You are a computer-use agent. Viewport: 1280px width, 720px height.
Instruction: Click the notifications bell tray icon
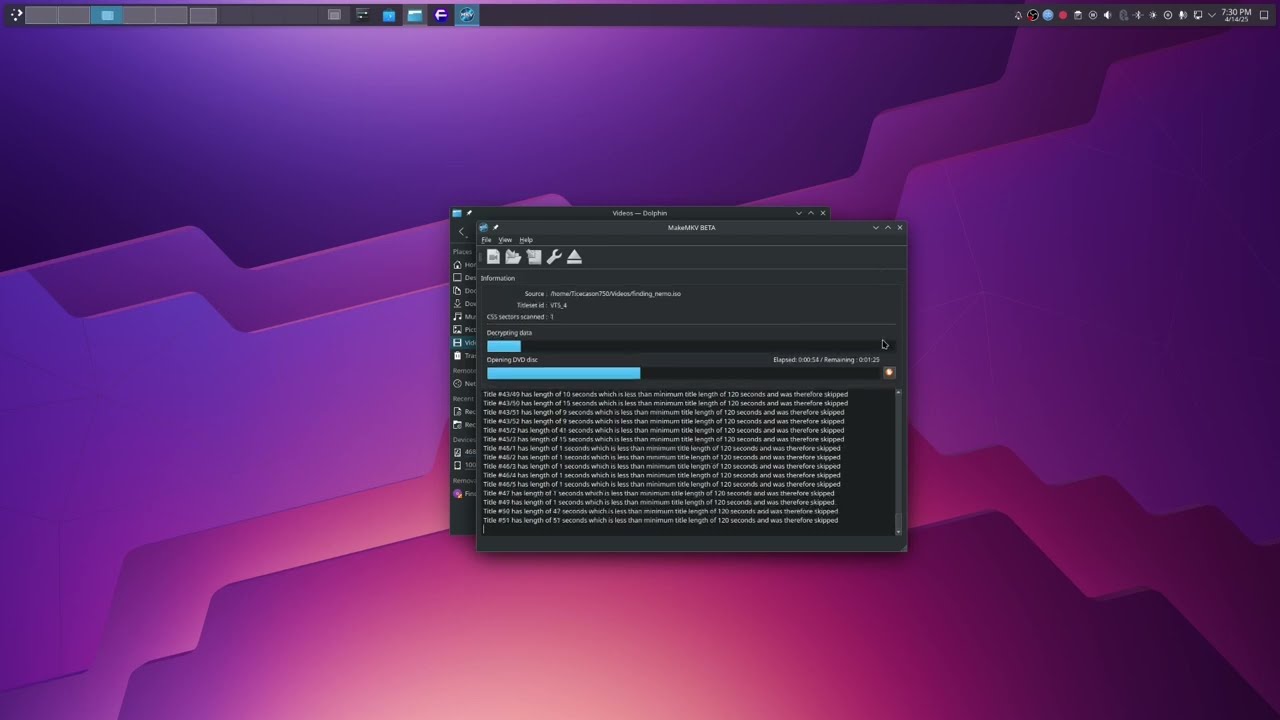click(1018, 15)
